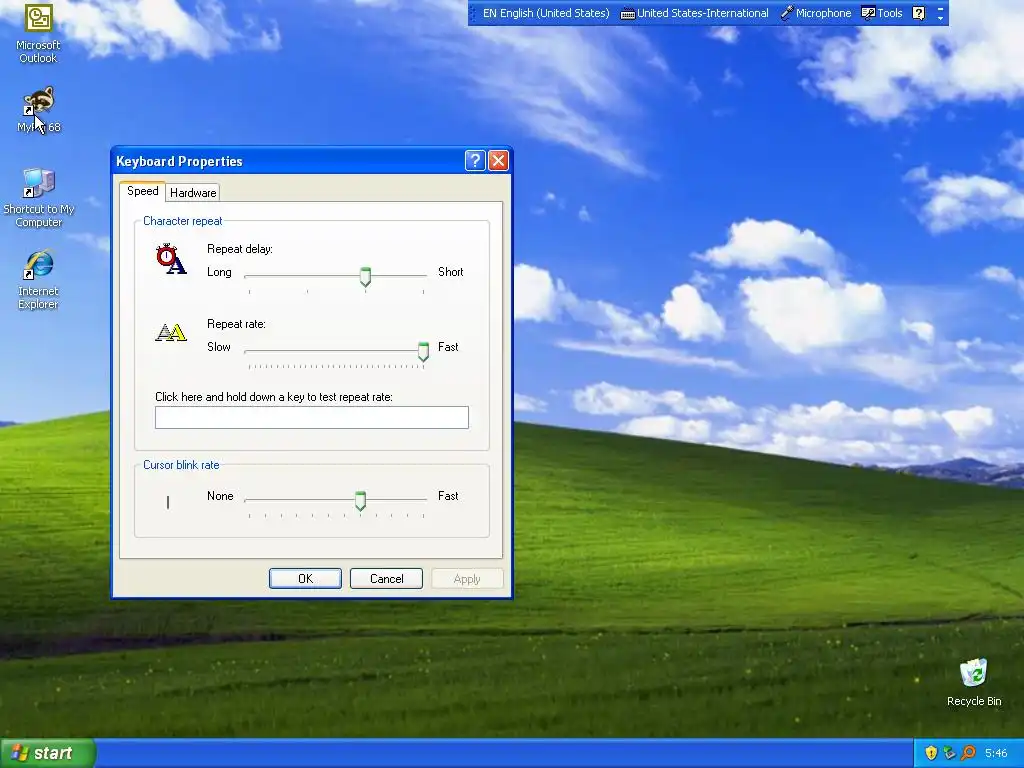The height and width of the screenshot is (768, 1024).
Task: Click the Character repeat group label
Action: click(183, 221)
